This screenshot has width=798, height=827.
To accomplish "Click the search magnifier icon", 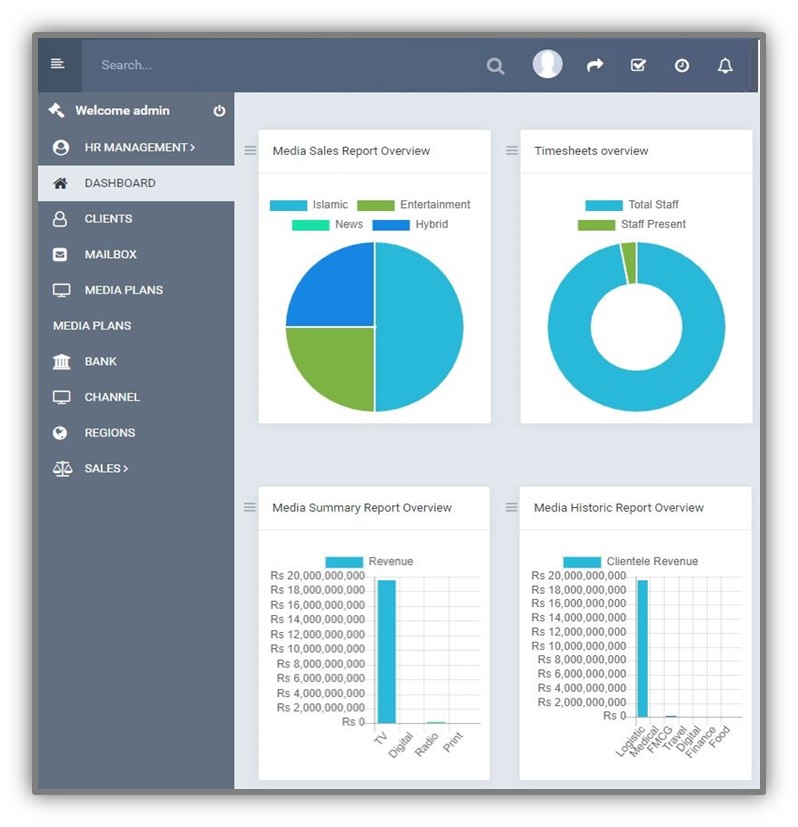I will pos(495,66).
